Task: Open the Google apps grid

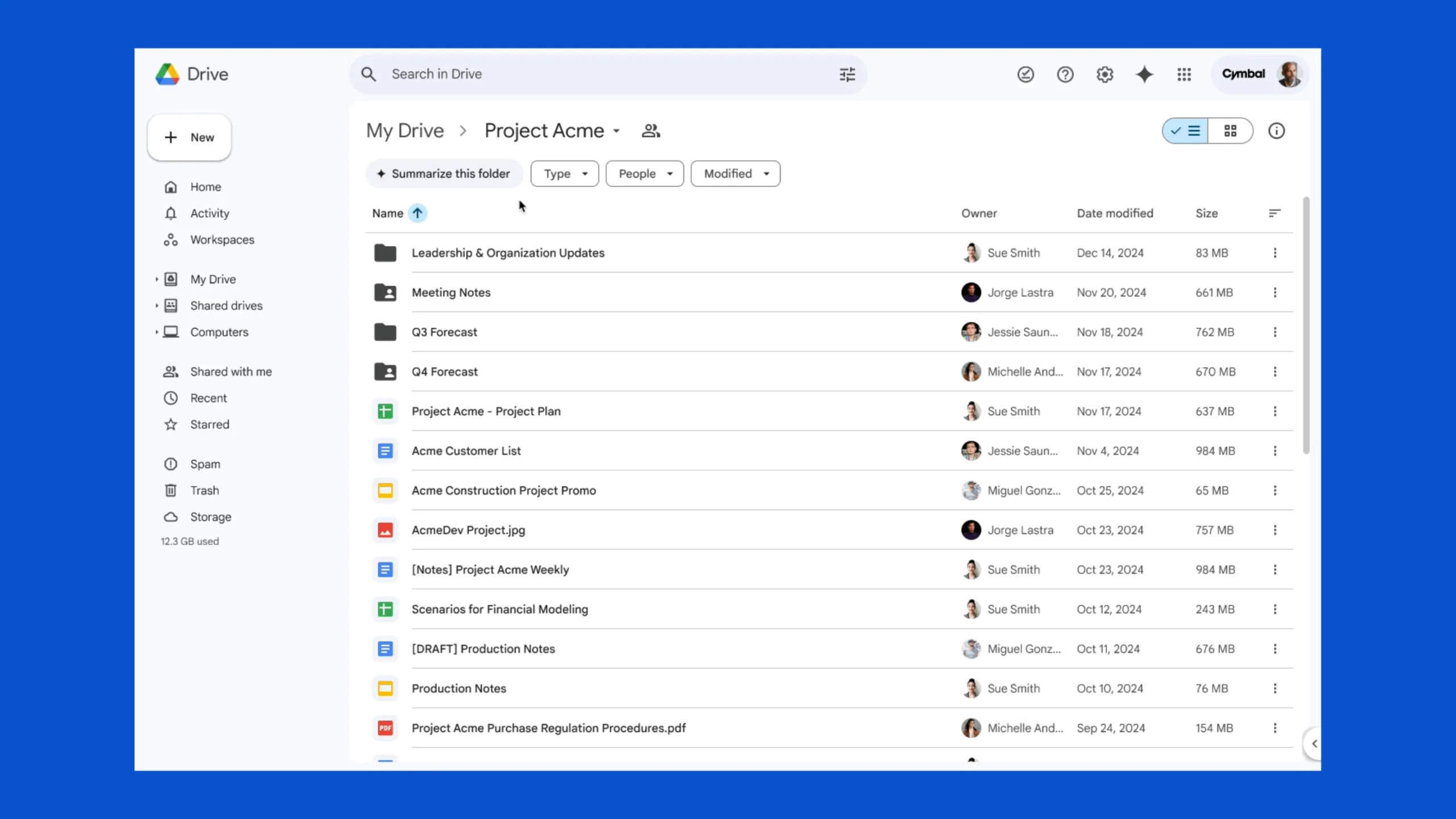Action: pyautogui.click(x=1184, y=75)
